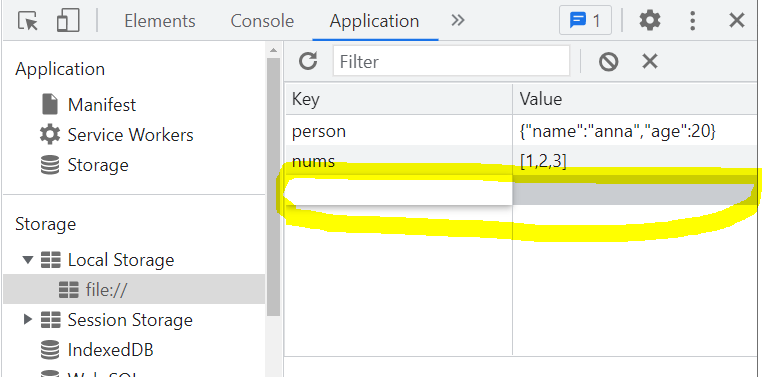Expand the Session Storage tree node
Image resolution: width=762 pixels, height=377 pixels.
(28, 320)
